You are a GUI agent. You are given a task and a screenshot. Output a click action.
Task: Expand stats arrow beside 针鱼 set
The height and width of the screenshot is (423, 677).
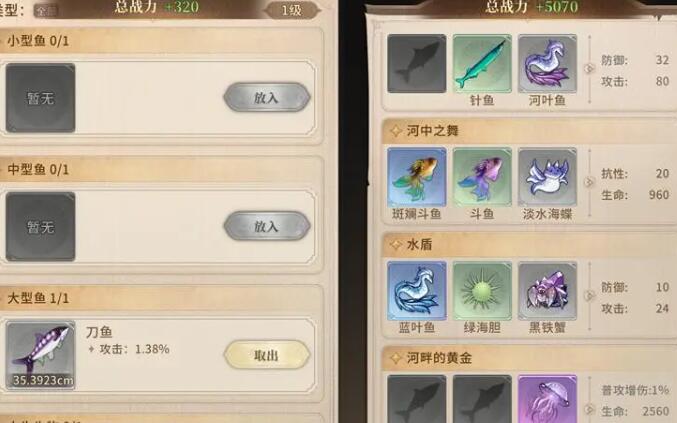(x=589, y=68)
